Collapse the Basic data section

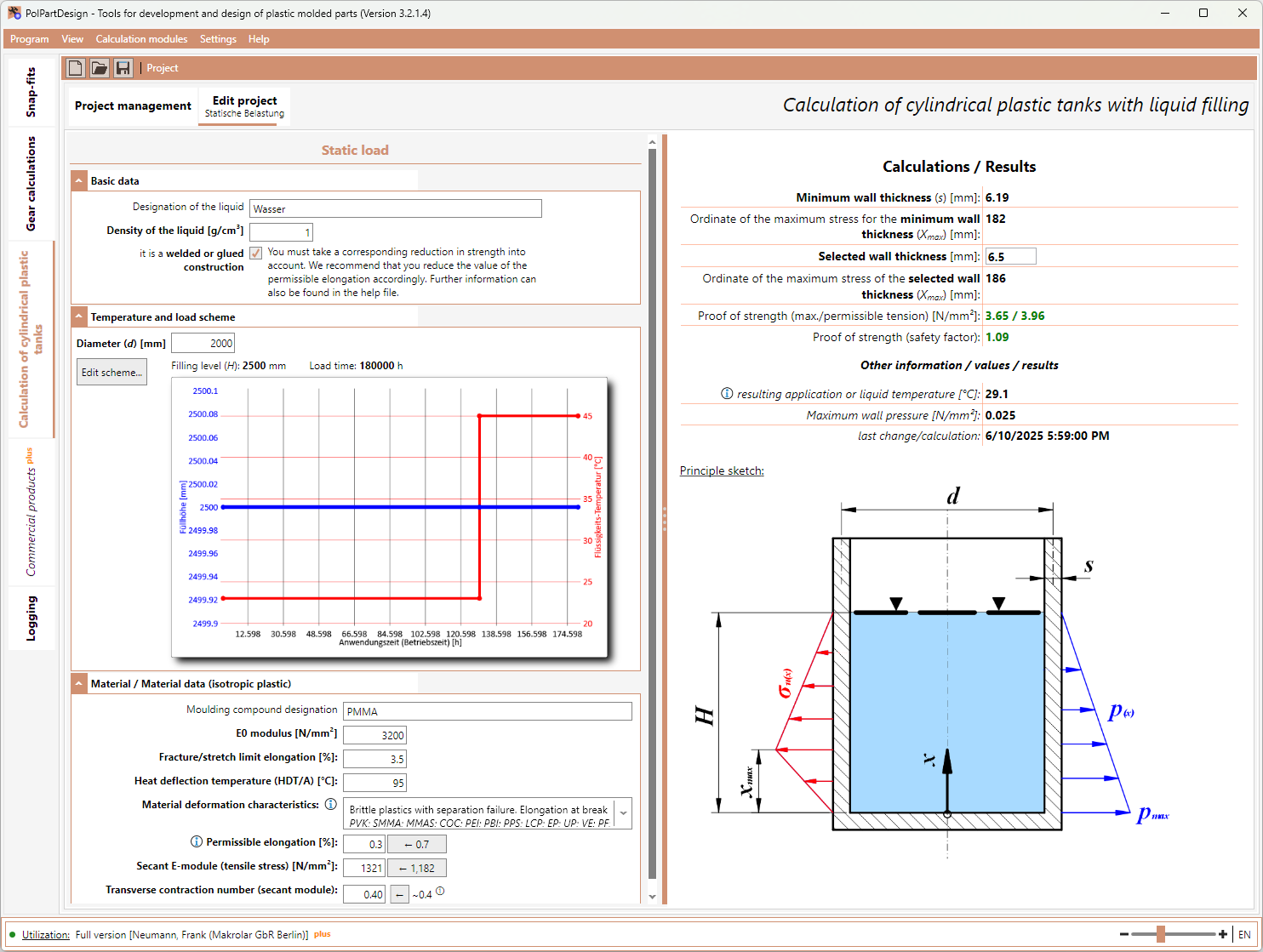coord(79,180)
